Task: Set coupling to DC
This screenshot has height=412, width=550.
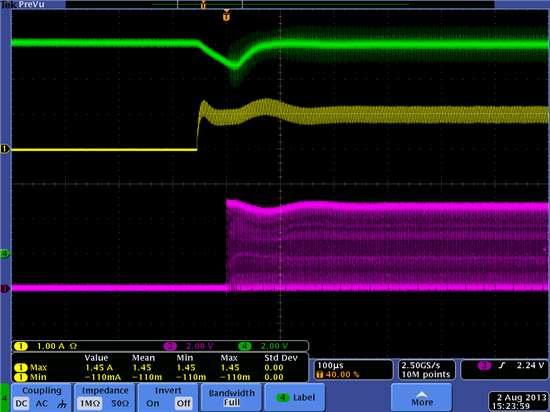Action: [21, 404]
